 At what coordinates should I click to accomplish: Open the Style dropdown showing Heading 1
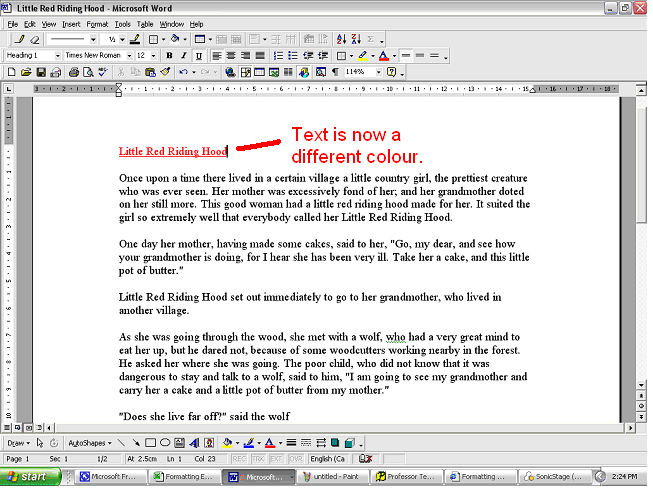pyautogui.click(x=57, y=56)
